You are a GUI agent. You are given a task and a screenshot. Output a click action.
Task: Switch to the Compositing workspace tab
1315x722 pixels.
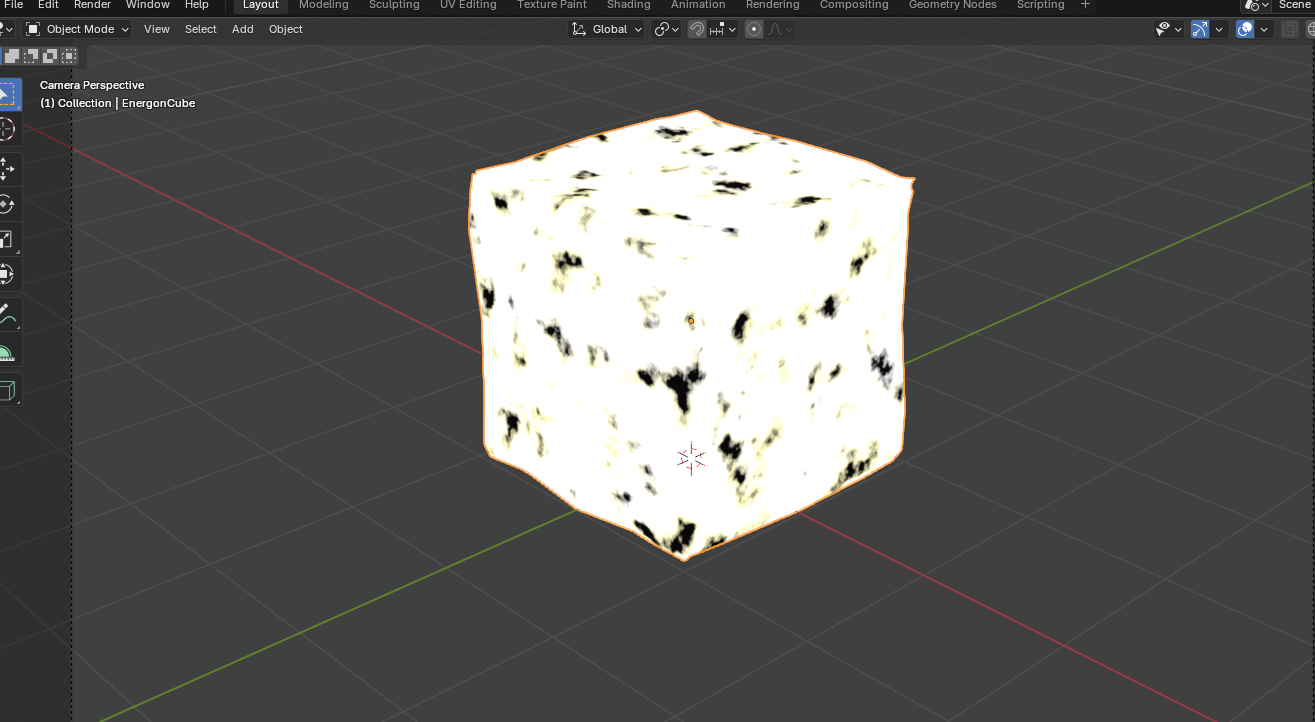[x=854, y=5]
